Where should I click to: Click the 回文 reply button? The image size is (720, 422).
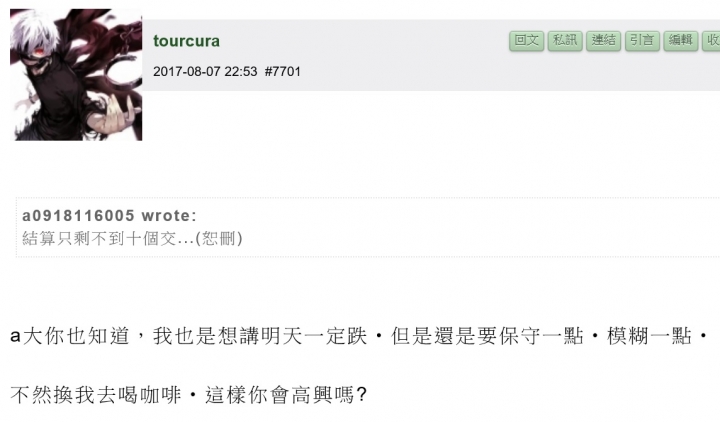pos(526,40)
